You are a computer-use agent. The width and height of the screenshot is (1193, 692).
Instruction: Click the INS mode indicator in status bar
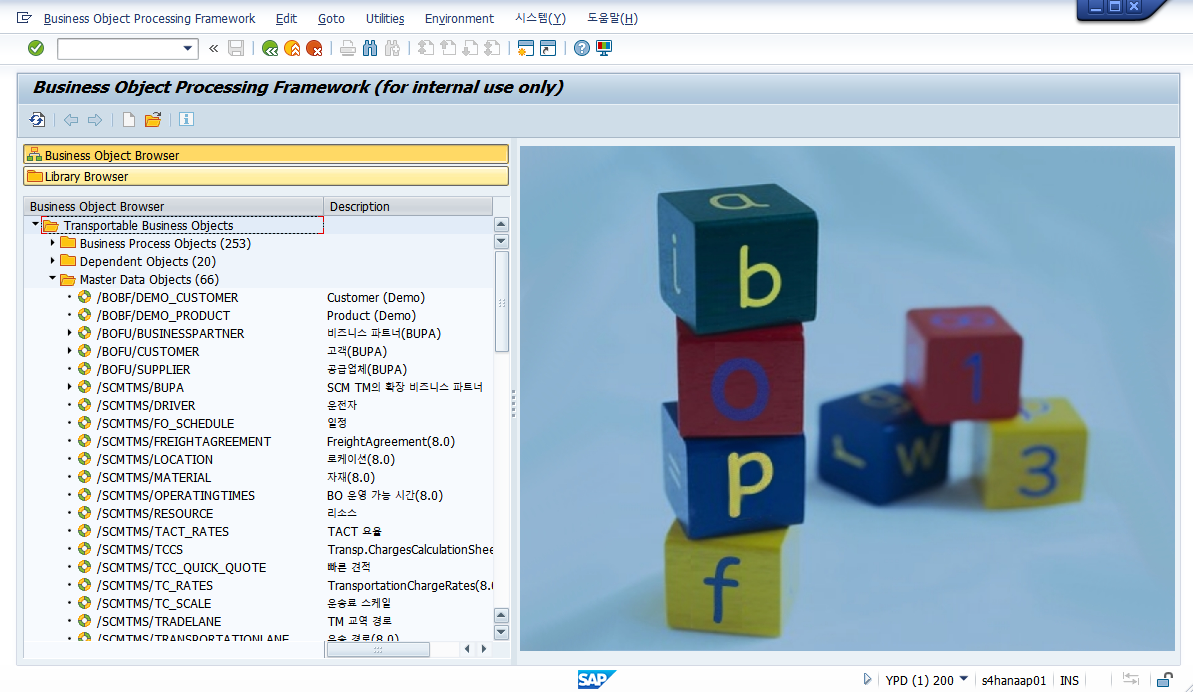point(1069,680)
